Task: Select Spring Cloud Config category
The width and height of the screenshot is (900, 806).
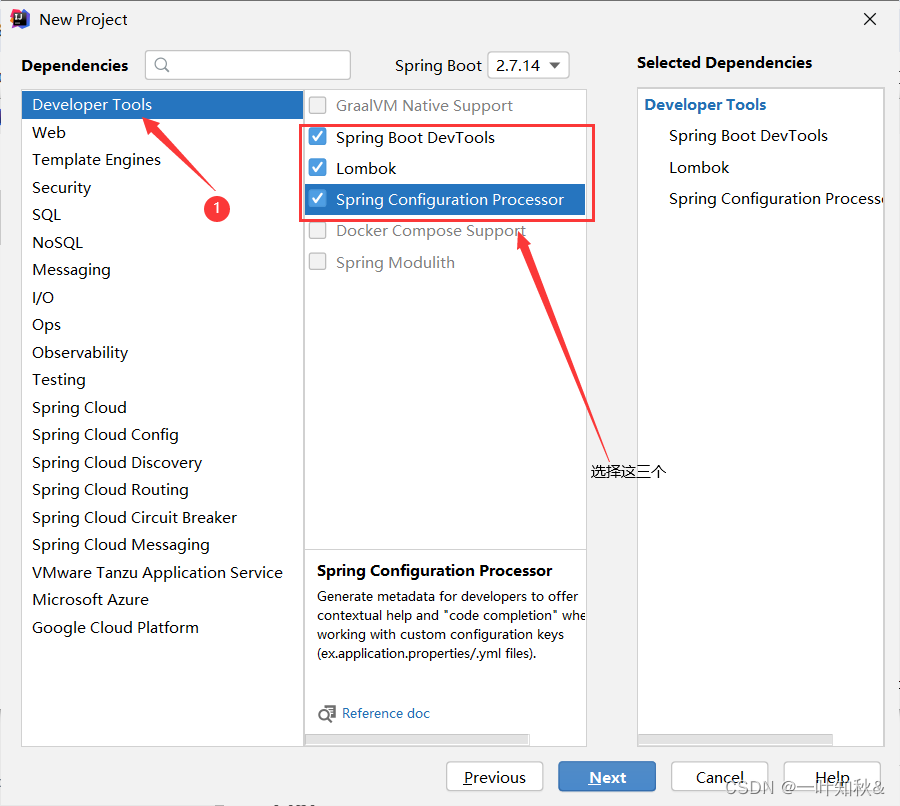Action: pyautogui.click(x=162, y=435)
